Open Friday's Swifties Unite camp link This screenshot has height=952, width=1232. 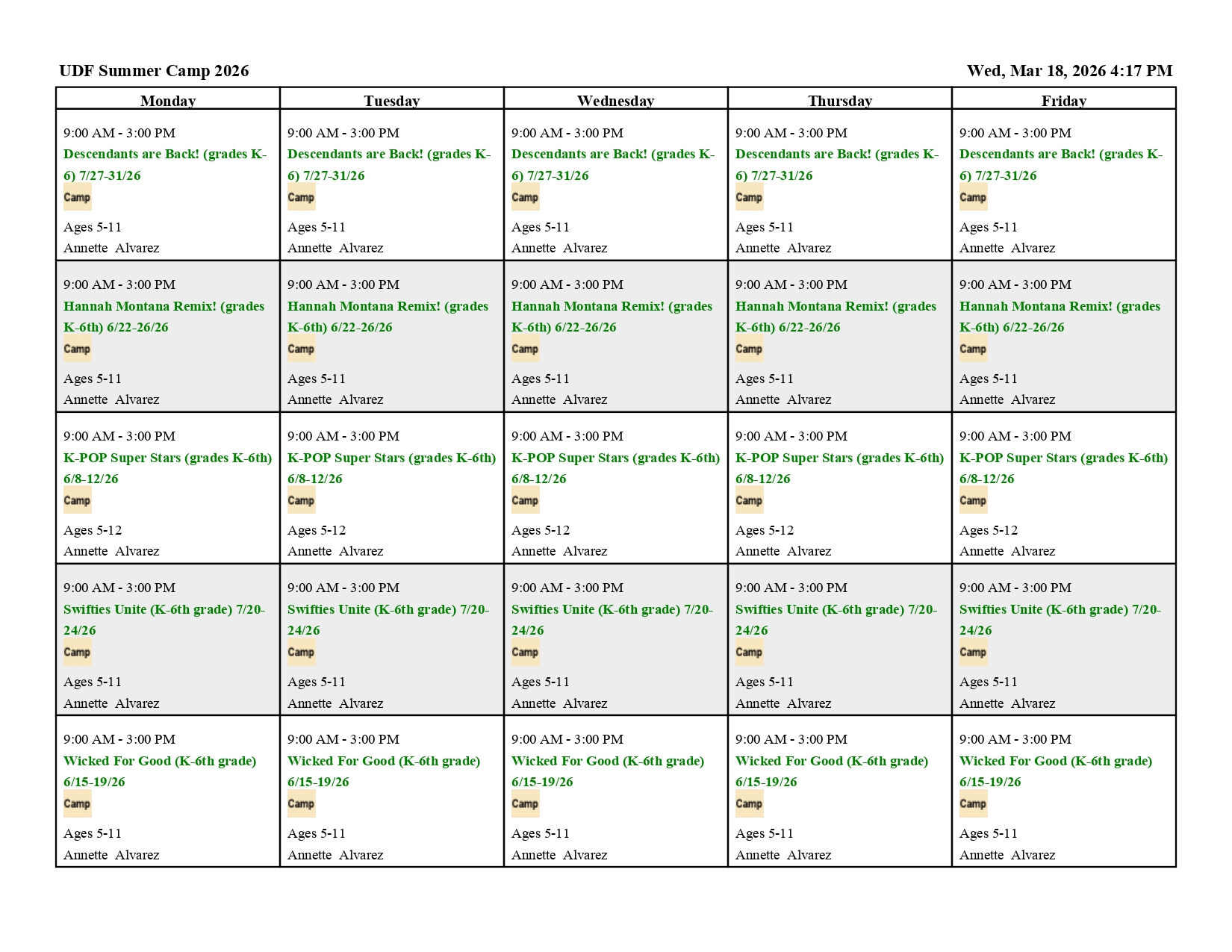click(1060, 609)
